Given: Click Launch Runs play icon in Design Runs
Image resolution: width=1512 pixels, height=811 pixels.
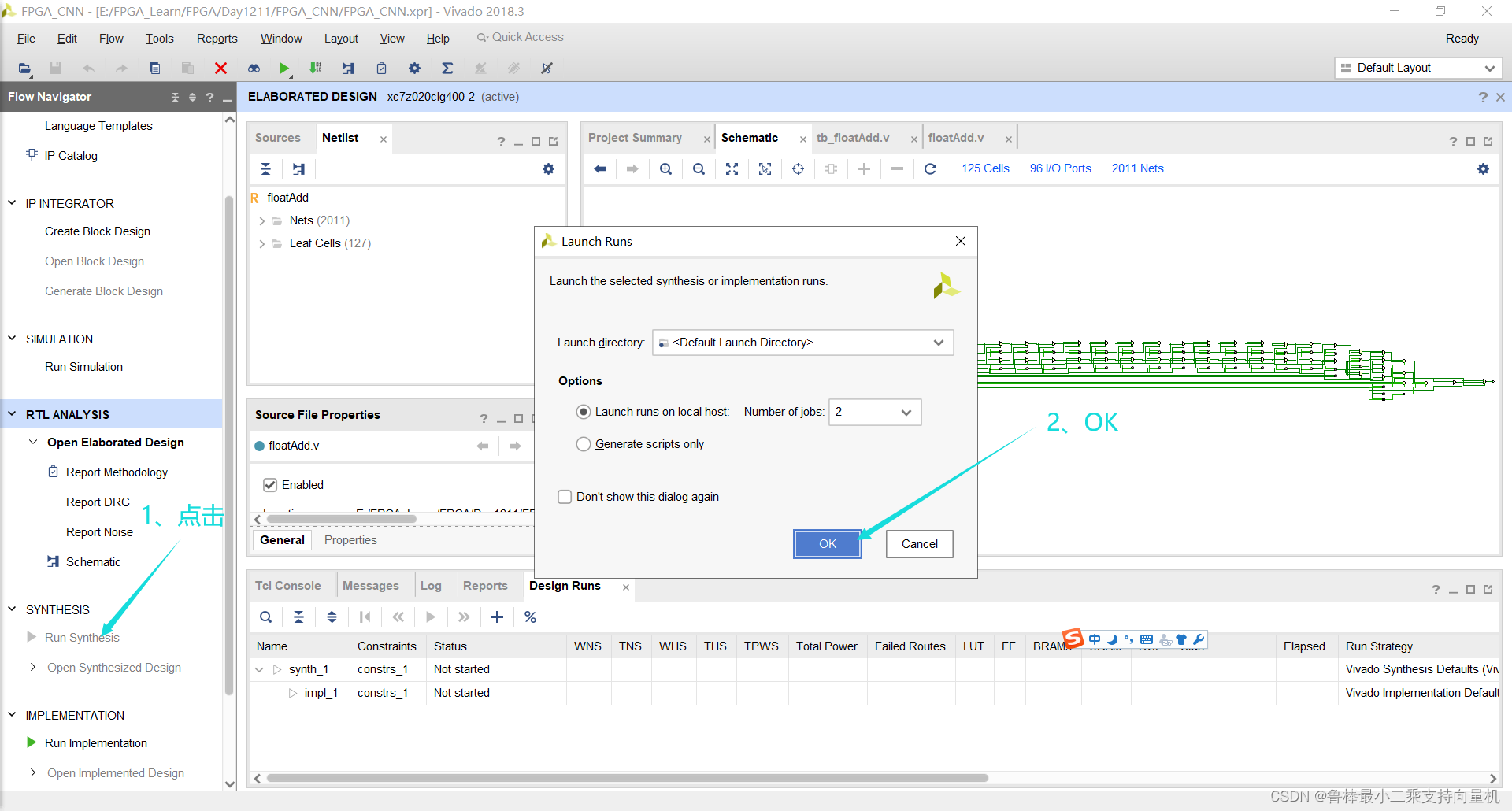Looking at the screenshot, I should (431, 617).
